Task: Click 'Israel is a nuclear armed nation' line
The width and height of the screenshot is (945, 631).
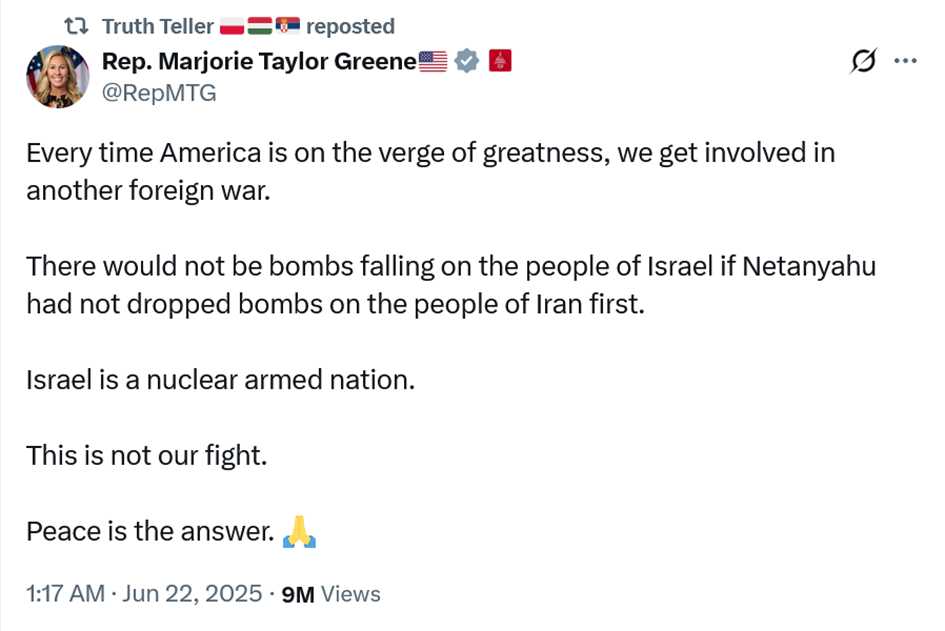Action: coord(221,380)
